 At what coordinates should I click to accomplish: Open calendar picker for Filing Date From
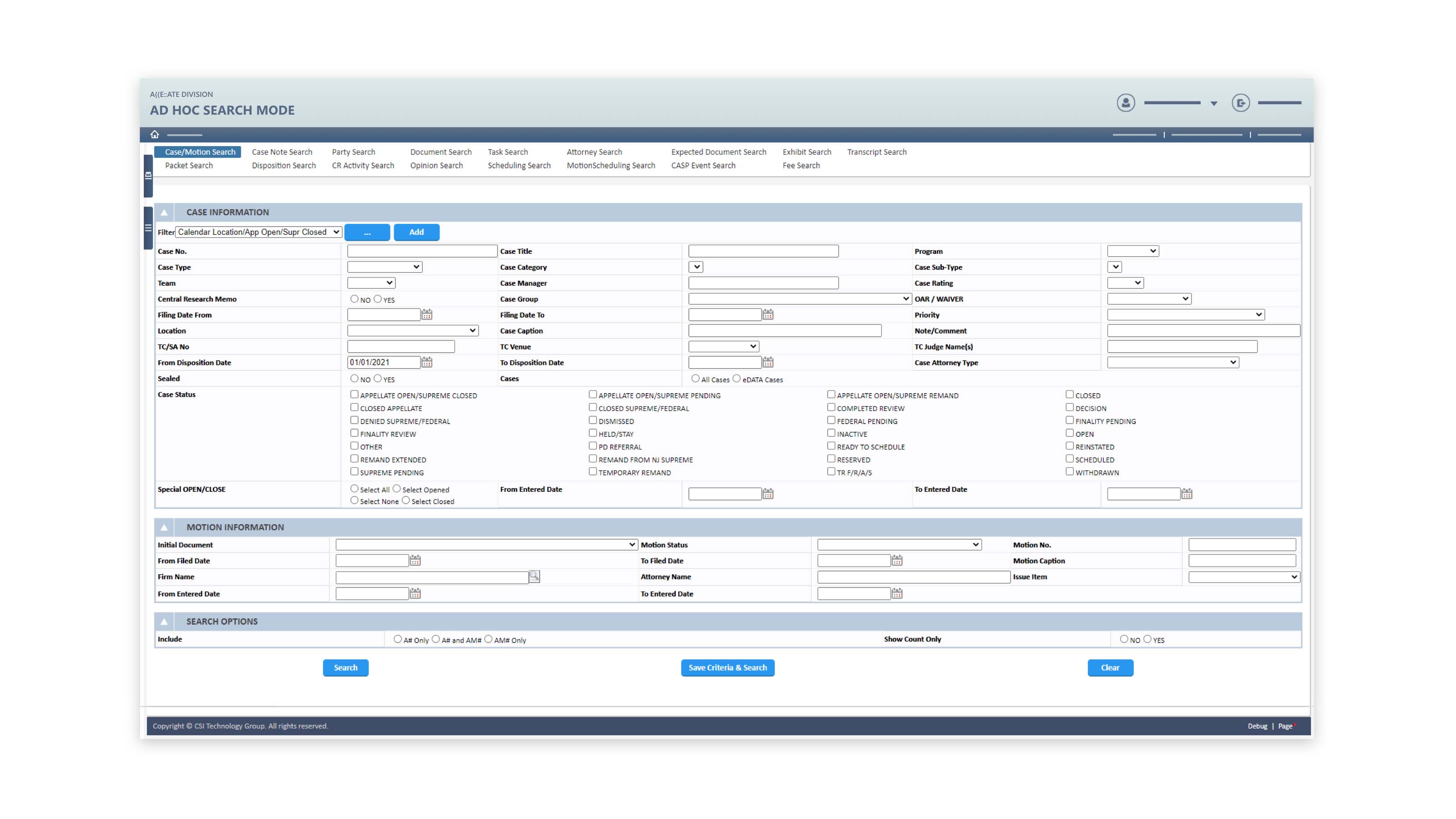tap(427, 315)
